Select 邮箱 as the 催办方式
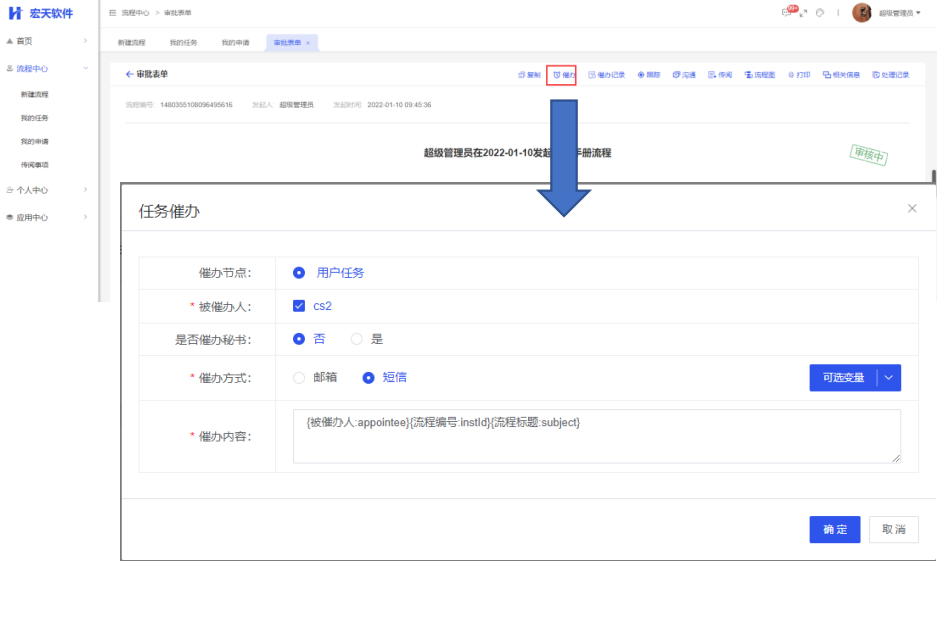The width and height of the screenshot is (950, 643). (299, 378)
